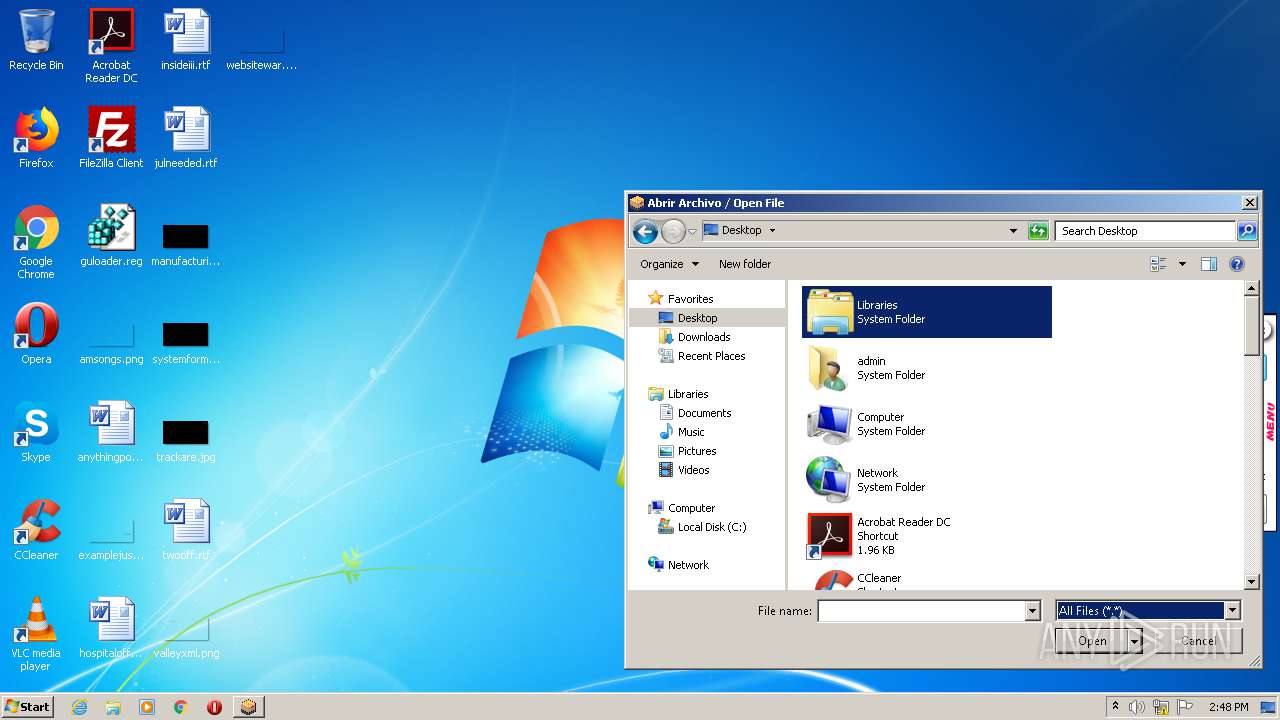Click the Opera icon in the taskbar
Screen dimensions: 1280x720
click(214, 707)
